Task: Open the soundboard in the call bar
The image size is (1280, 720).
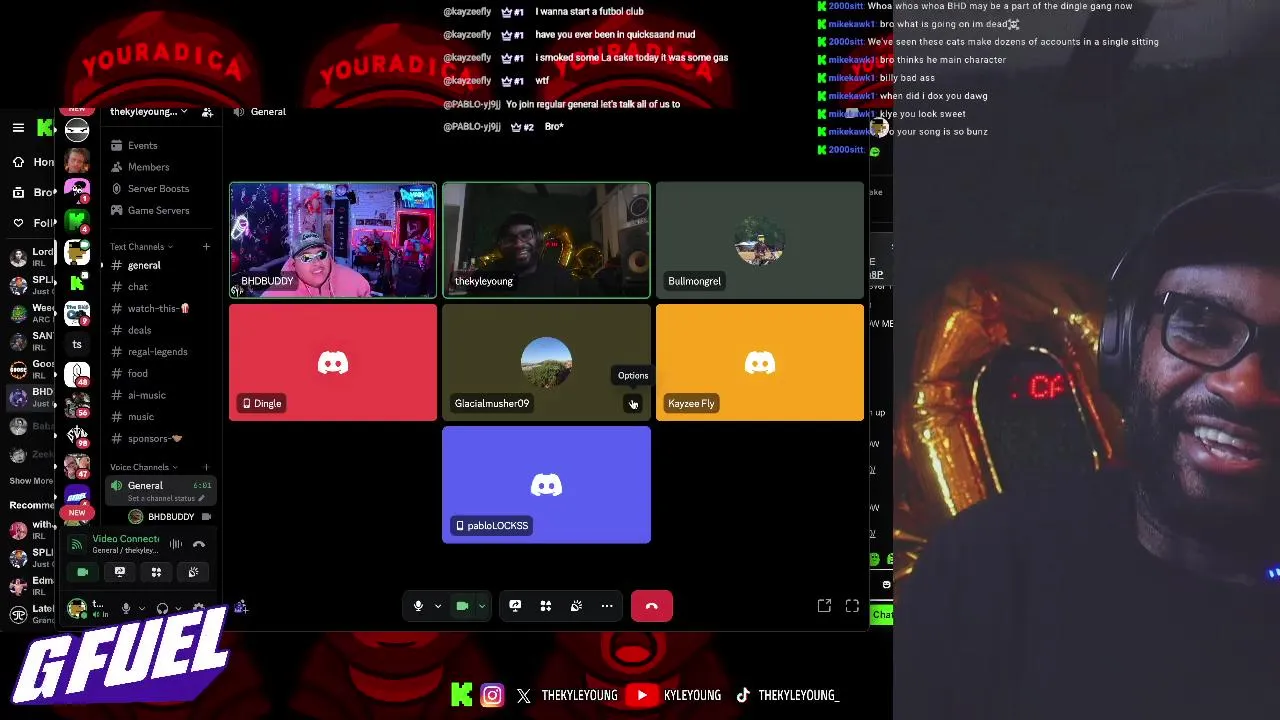Action: tap(576, 606)
